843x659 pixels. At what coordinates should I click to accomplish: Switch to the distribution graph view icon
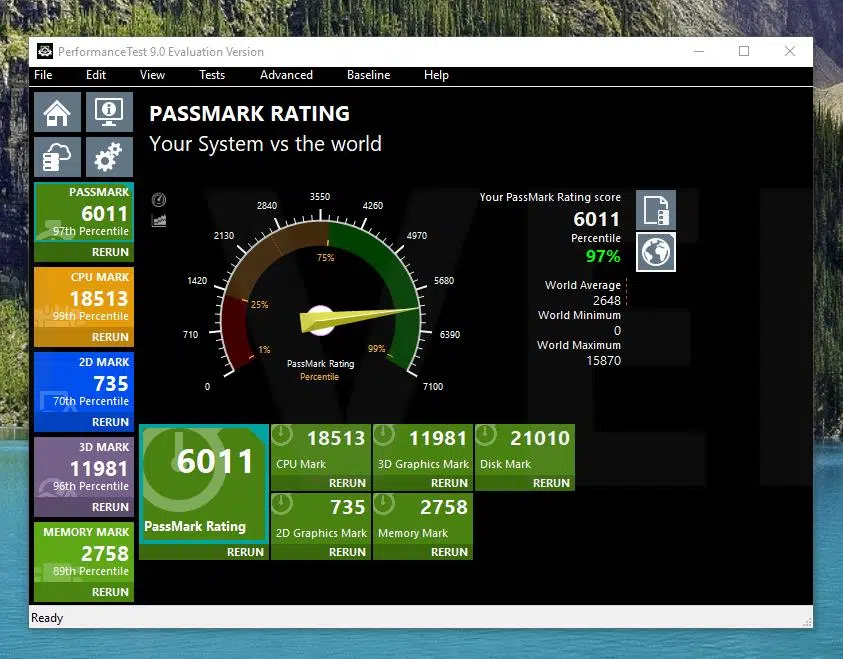pyautogui.click(x=159, y=220)
